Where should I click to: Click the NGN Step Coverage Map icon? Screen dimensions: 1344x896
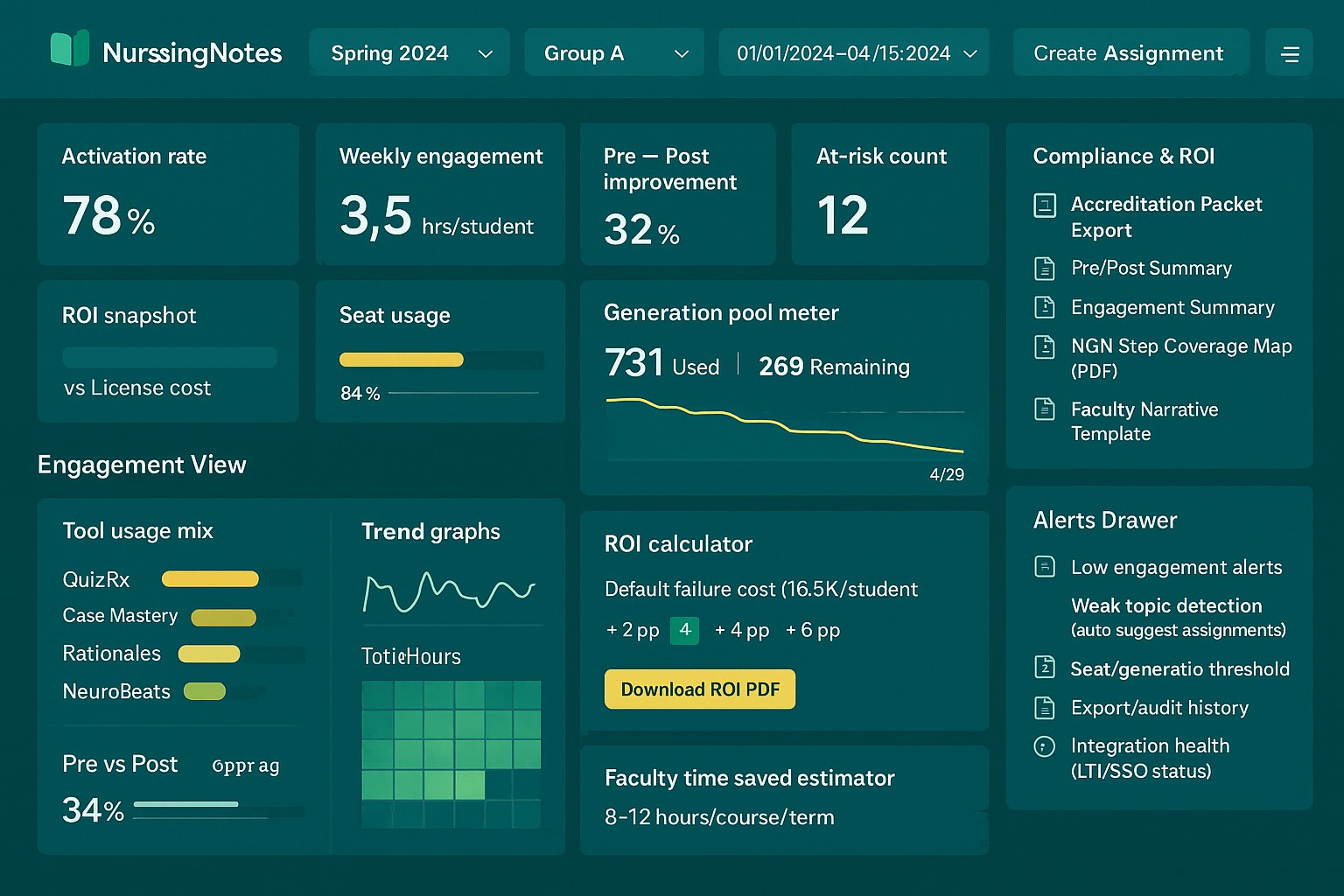point(1045,347)
